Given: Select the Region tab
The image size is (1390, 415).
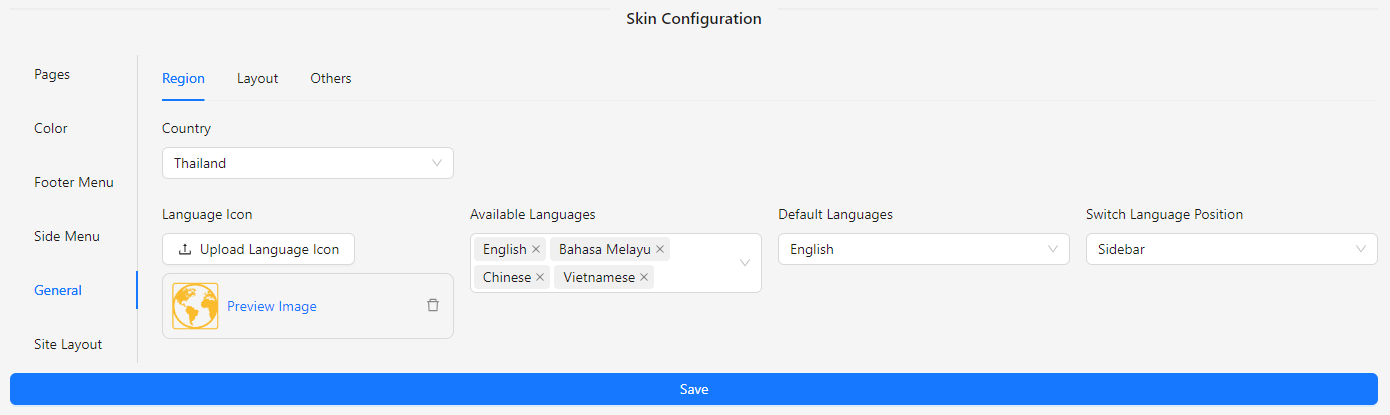Looking at the screenshot, I should tap(183, 78).
